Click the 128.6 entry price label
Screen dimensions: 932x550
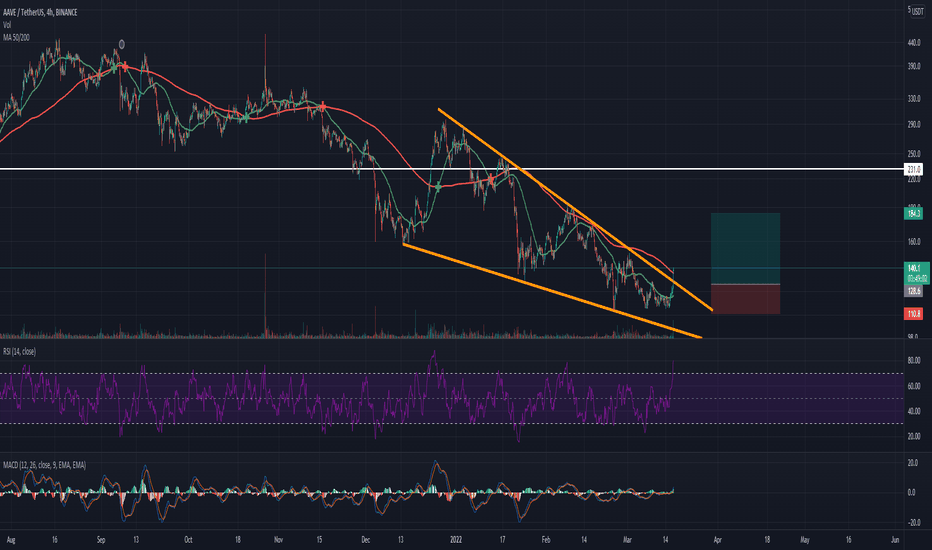point(913,291)
